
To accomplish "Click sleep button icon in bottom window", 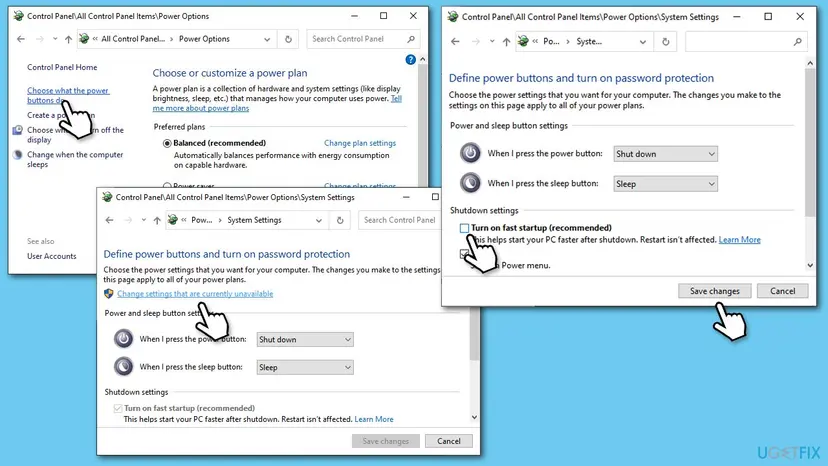I will tap(124, 366).
